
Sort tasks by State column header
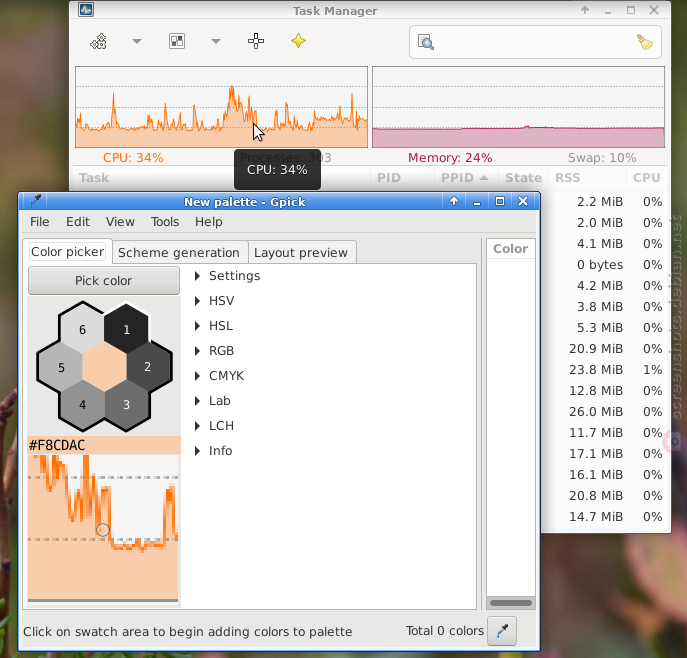point(523,178)
